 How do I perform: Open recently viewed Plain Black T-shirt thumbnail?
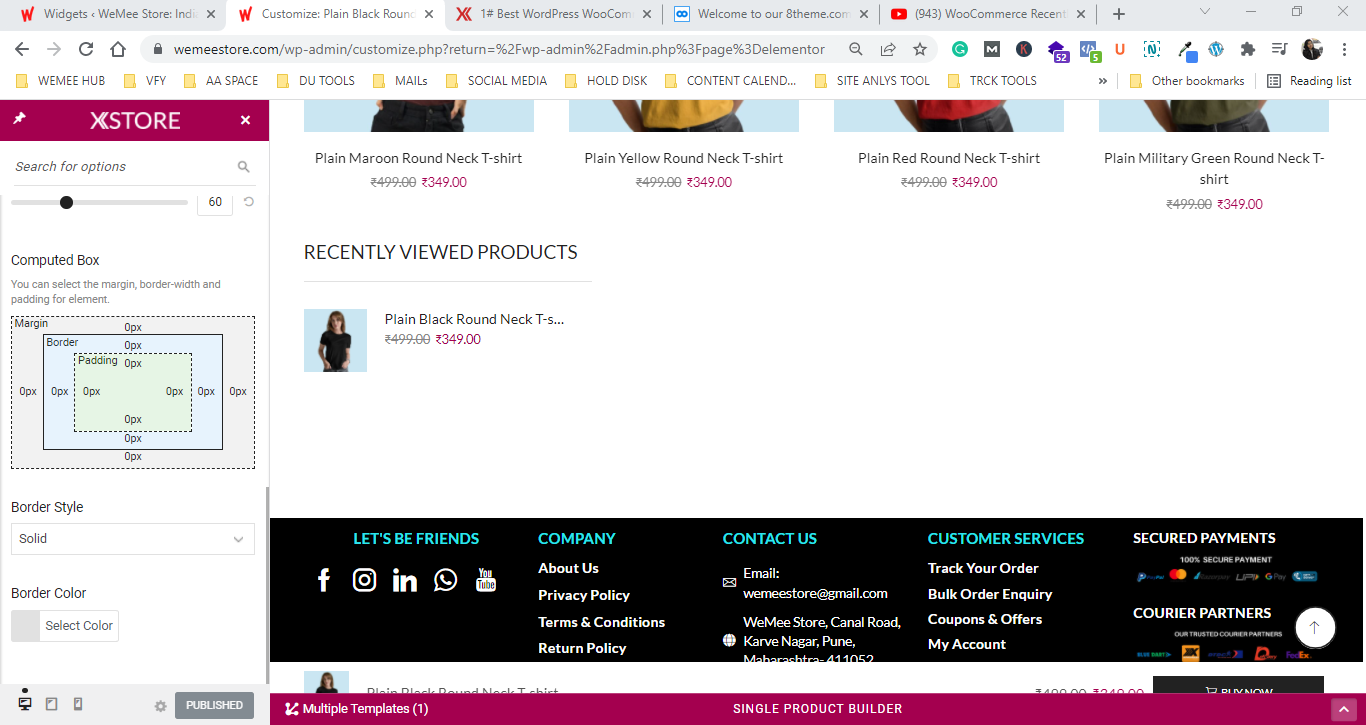coord(335,341)
